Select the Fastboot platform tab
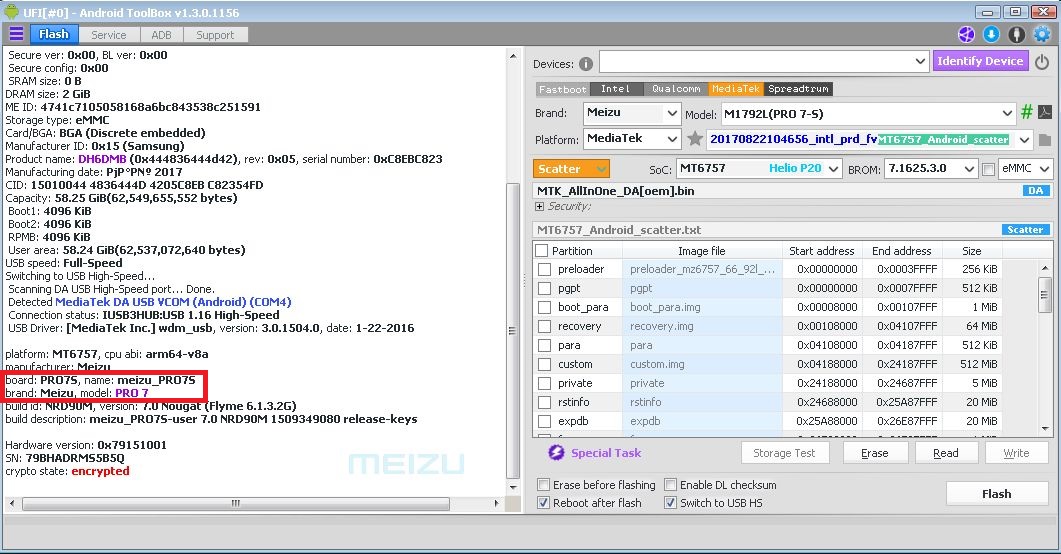Image resolution: width=1061 pixels, height=554 pixels. (x=562, y=89)
